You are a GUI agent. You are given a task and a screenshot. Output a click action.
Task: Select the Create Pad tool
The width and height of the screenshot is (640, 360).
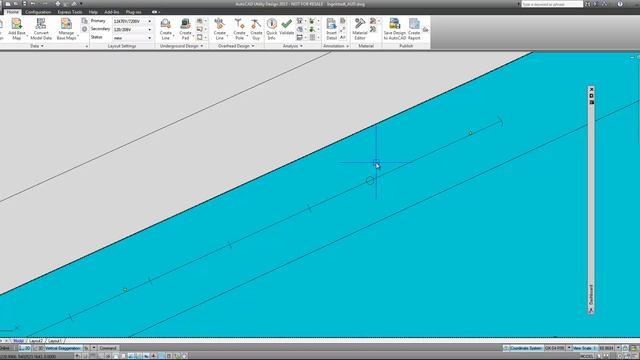click(x=185, y=29)
